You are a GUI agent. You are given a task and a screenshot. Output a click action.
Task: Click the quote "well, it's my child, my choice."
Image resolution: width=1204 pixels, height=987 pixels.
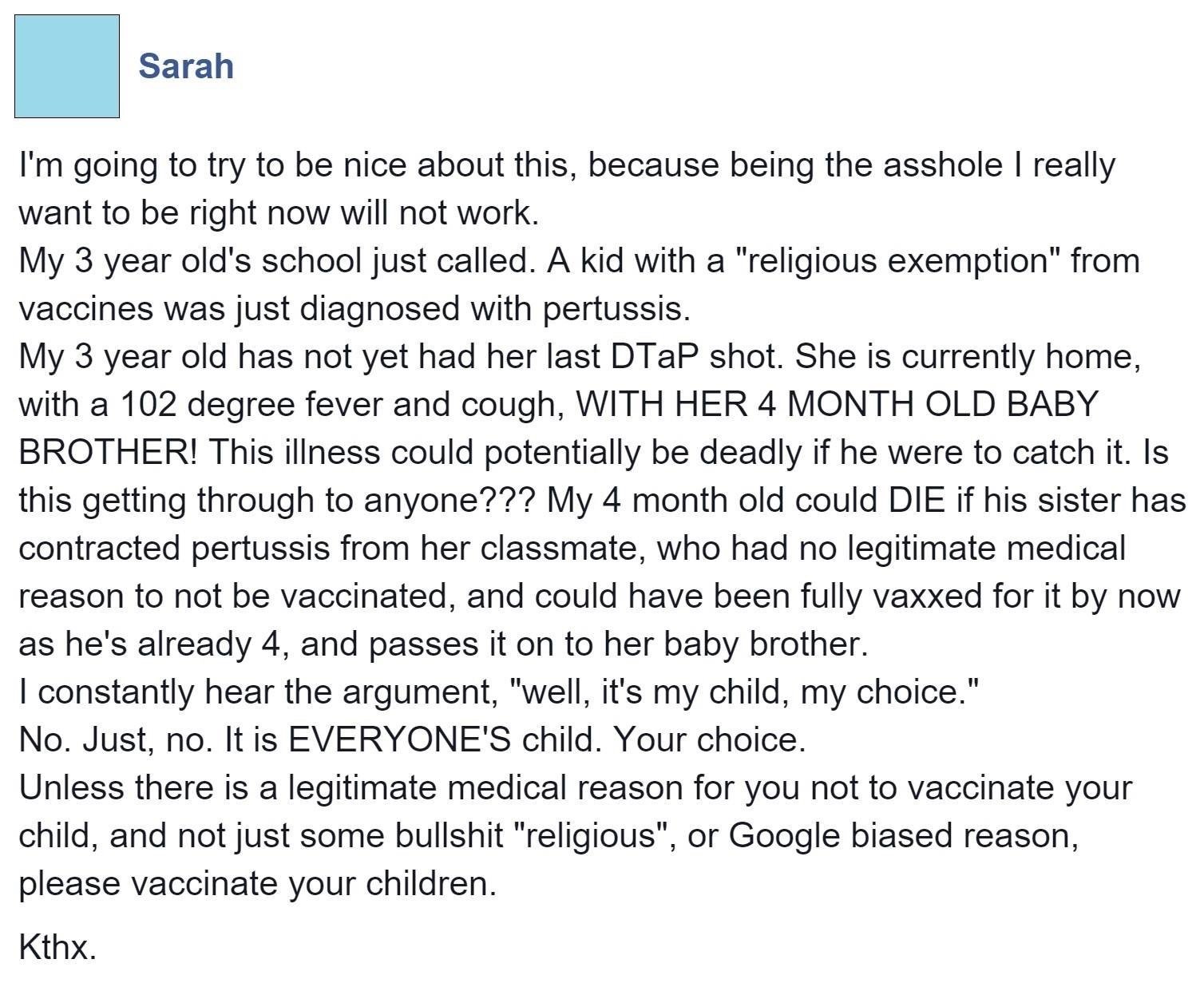coord(744,692)
